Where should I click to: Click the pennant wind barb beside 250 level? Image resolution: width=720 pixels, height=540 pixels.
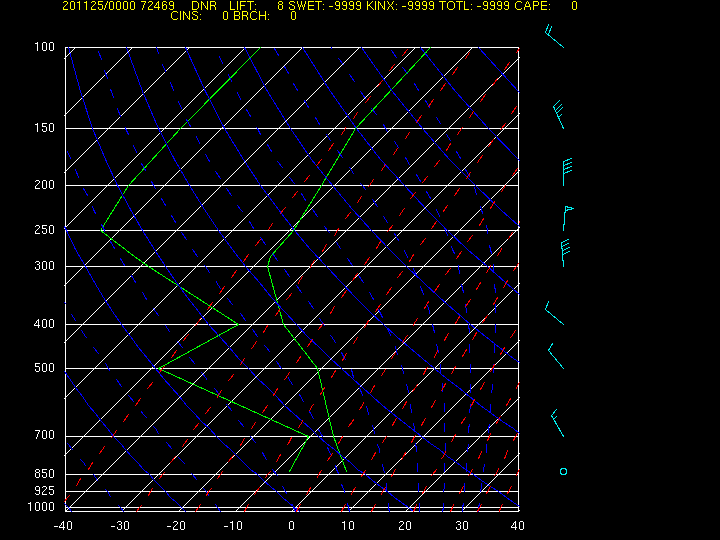tap(568, 218)
